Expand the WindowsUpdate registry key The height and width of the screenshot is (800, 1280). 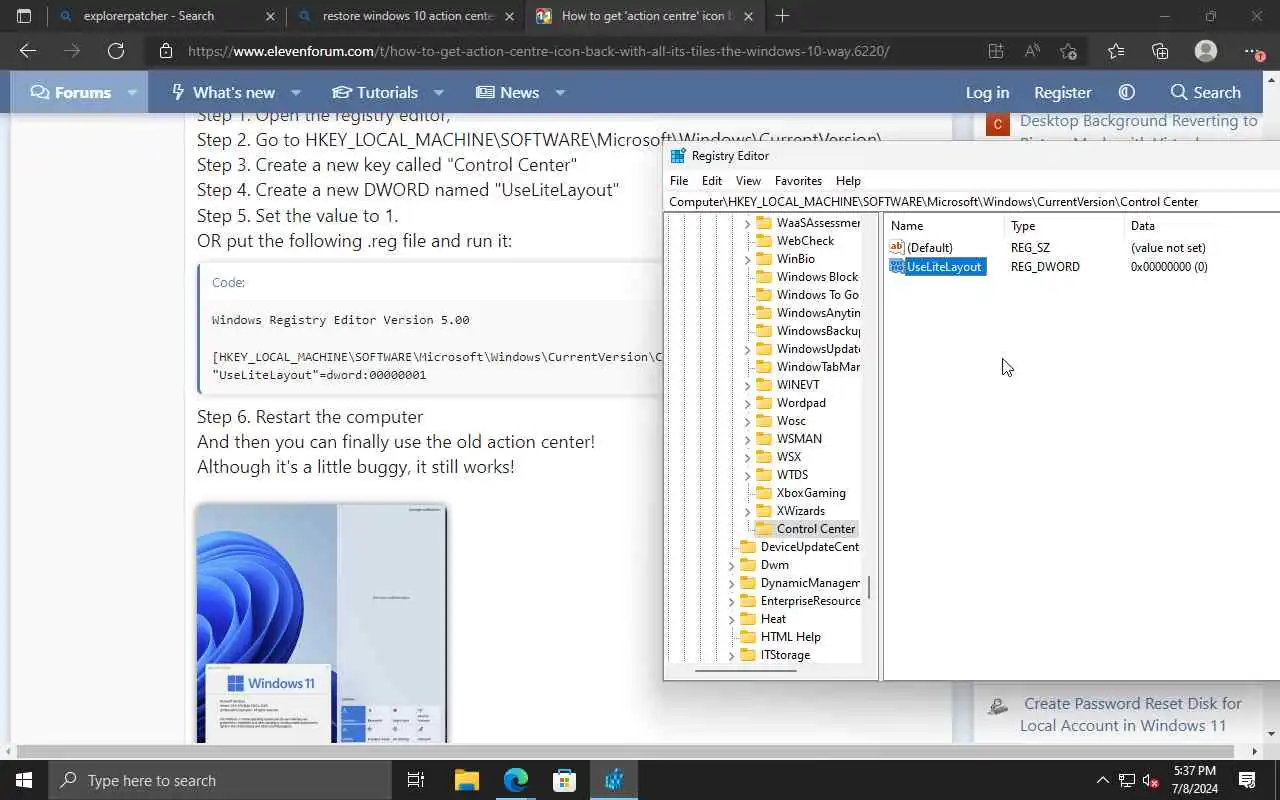click(747, 349)
